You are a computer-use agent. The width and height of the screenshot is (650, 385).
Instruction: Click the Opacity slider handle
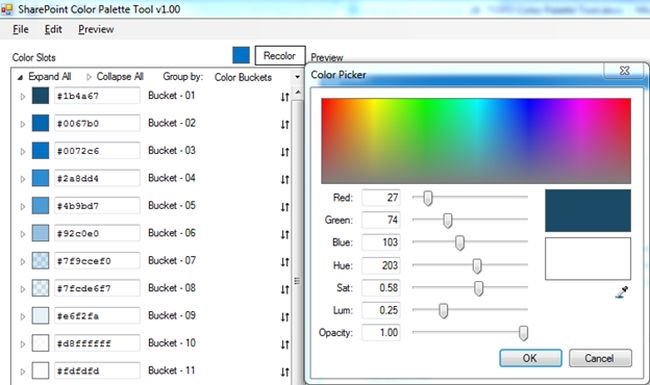[x=523, y=333]
